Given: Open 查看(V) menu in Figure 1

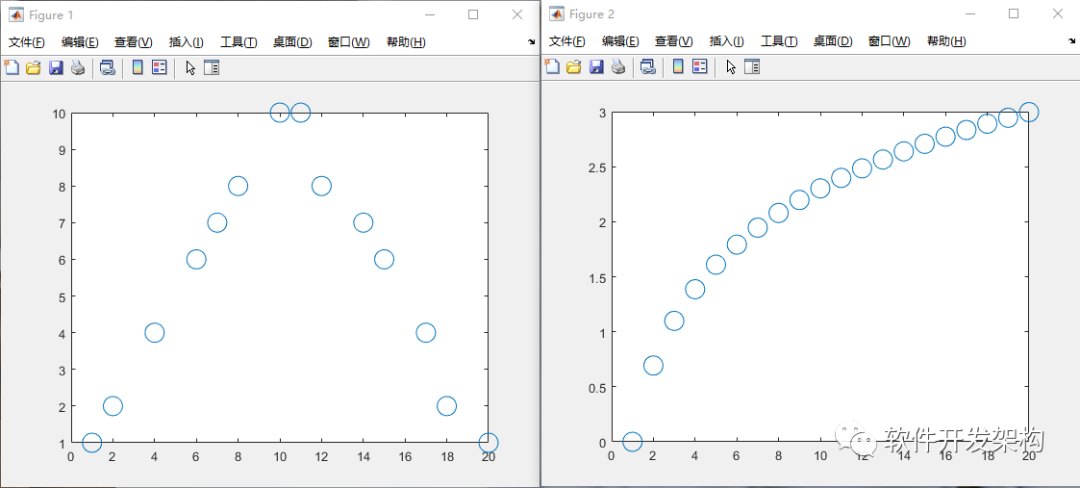Looking at the screenshot, I should tap(133, 42).
